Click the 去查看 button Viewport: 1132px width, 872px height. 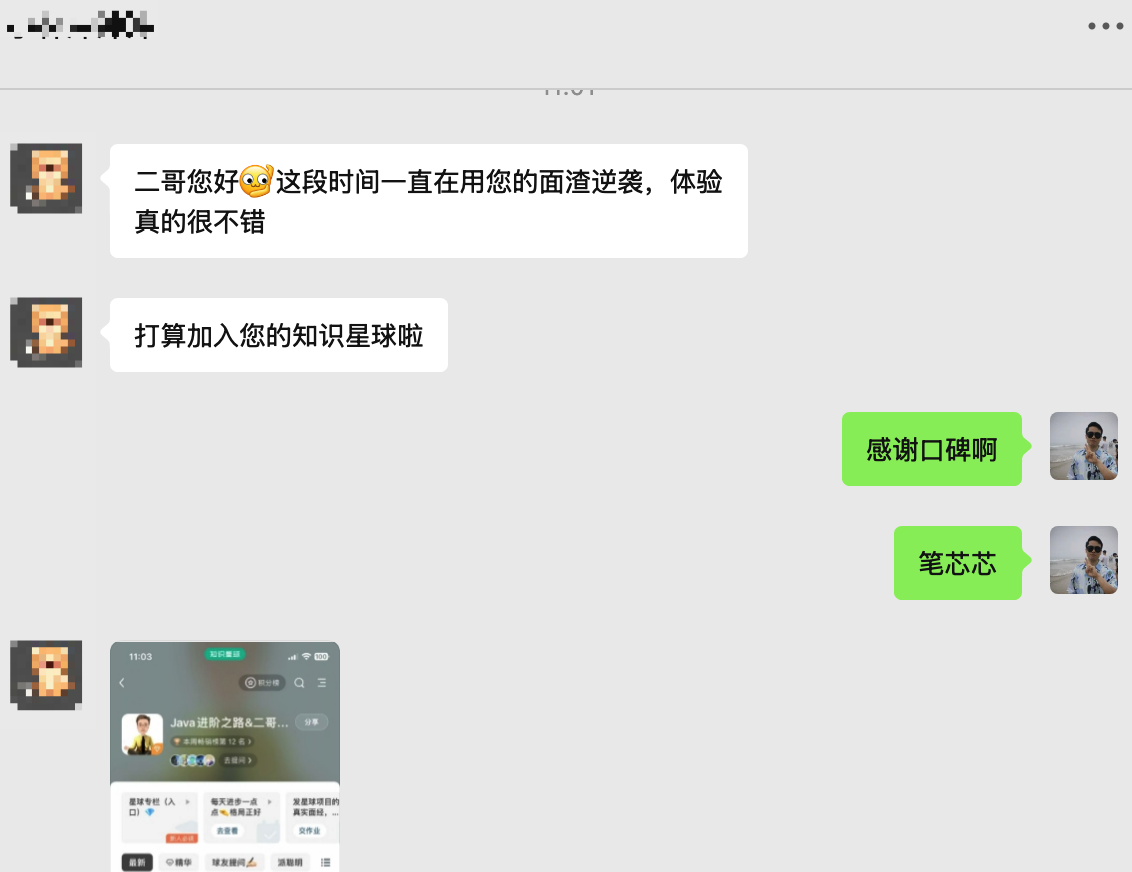coord(227,830)
